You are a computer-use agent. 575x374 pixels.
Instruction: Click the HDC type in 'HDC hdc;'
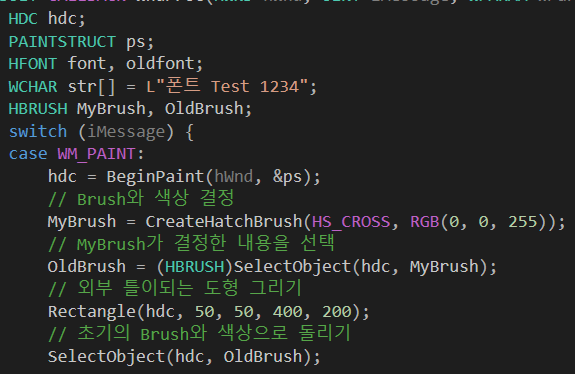23,19
